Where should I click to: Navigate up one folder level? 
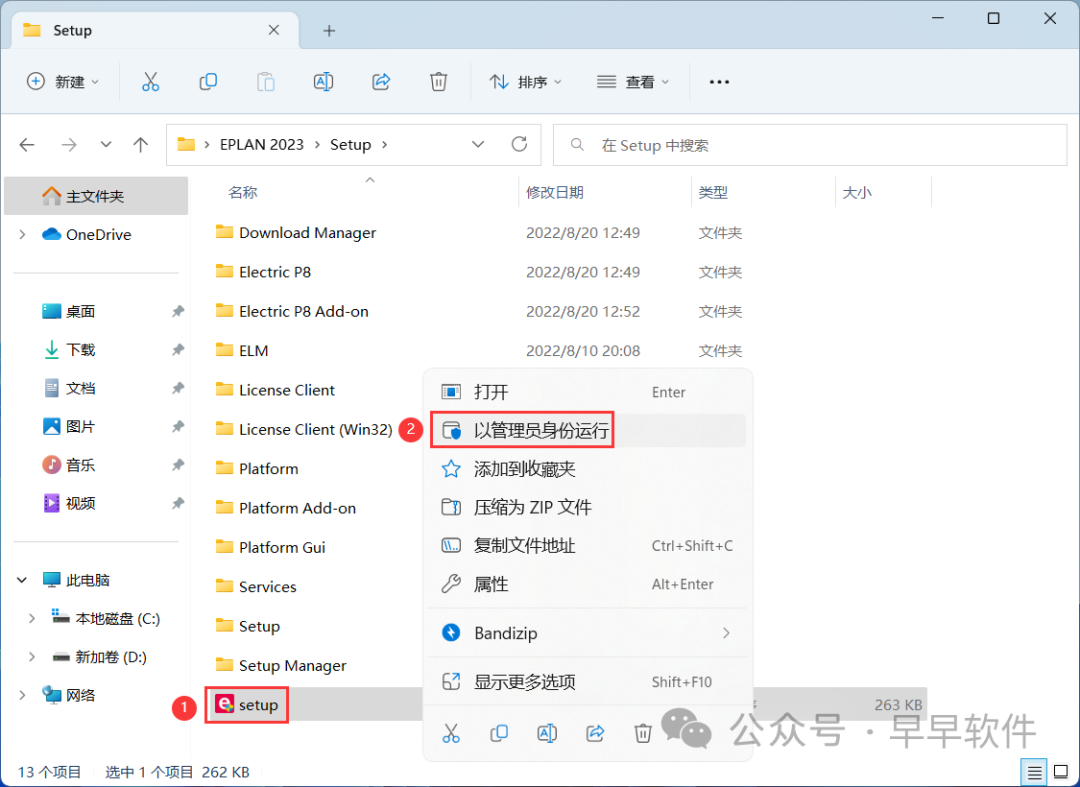pos(141,145)
